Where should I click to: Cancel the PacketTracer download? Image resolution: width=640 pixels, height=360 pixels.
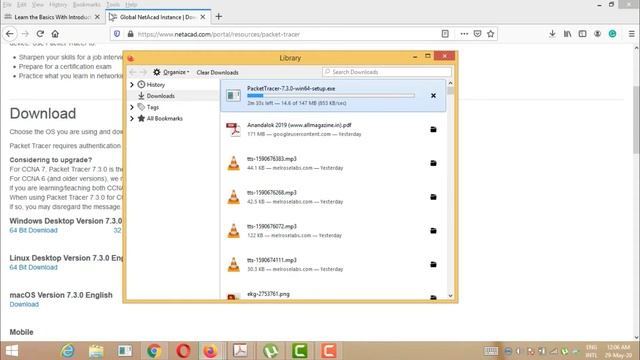[433, 96]
